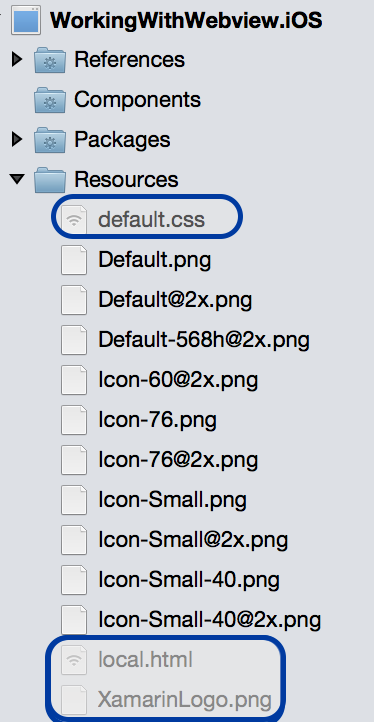Expand the References folder arrow
Image resolution: width=374 pixels, height=722 pixels.
tap(17, 59)
